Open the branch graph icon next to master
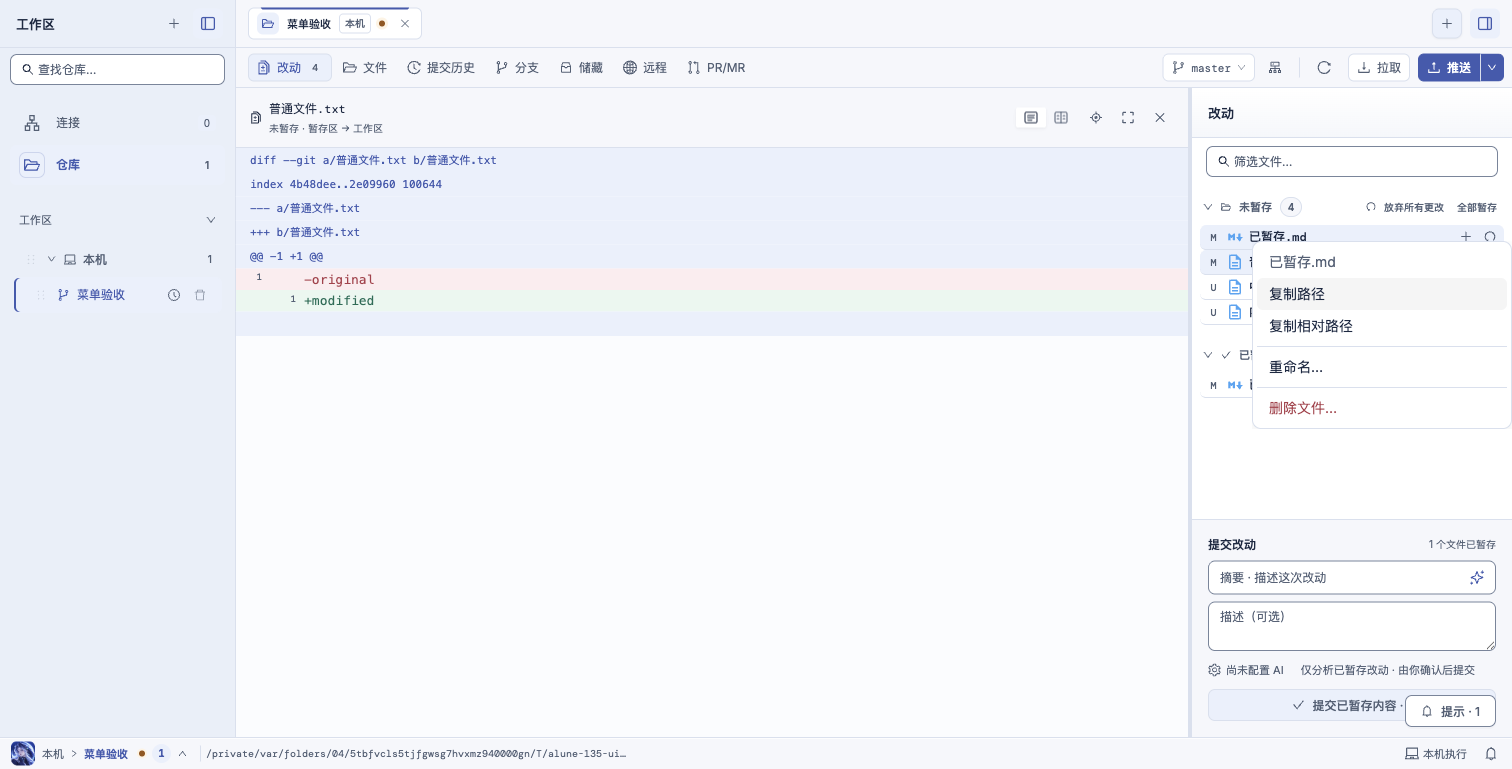 pyautogui.click(x=1275, y=68)
